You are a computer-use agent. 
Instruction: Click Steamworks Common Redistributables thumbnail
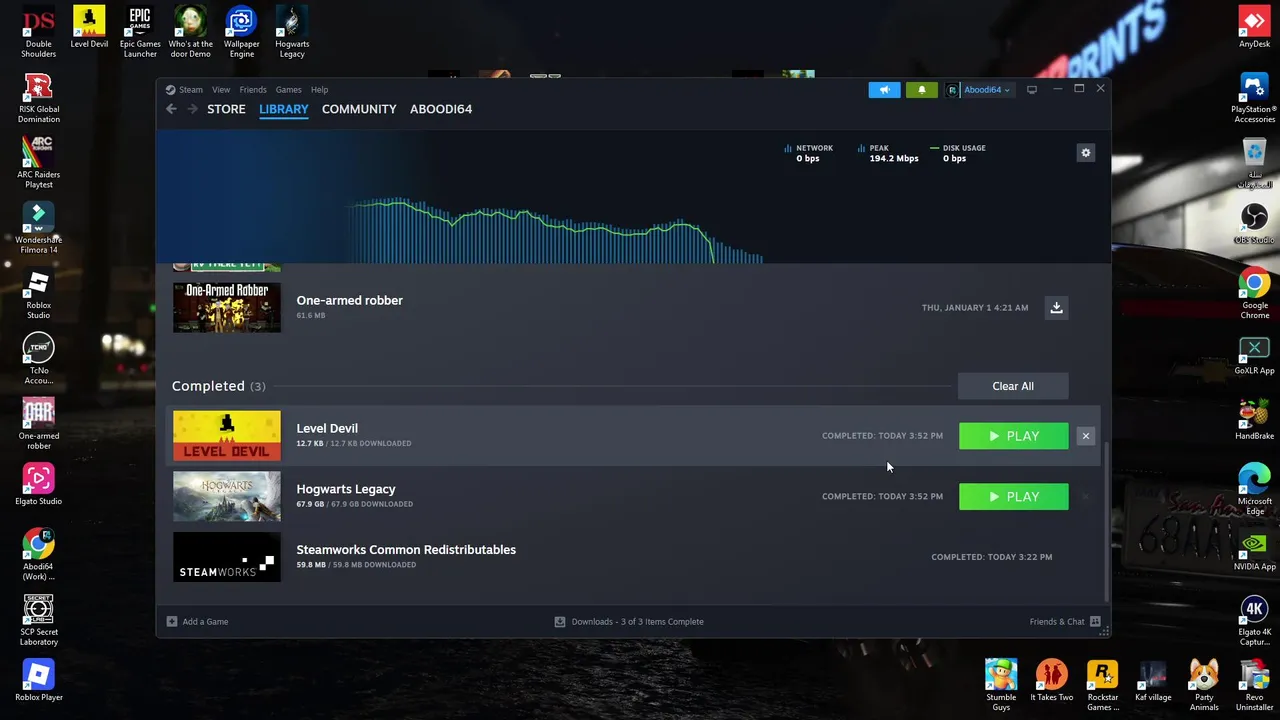[227, 557]
